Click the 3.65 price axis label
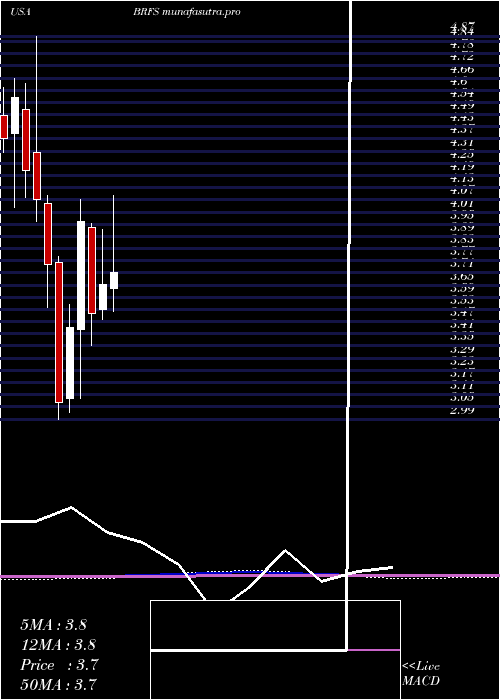Image resolution: width=500 pixels, height=700 pixels. click(462, 276)
